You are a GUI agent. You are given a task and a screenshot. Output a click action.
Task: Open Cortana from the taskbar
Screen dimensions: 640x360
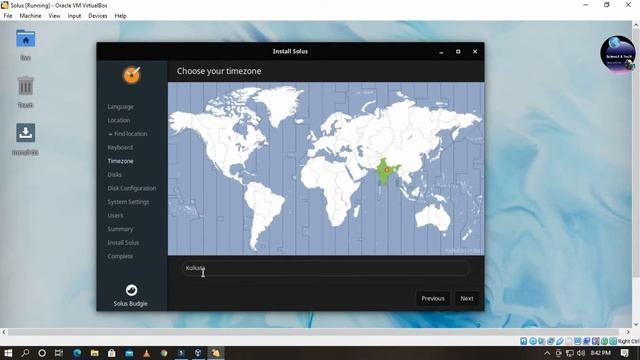point(42,353)
